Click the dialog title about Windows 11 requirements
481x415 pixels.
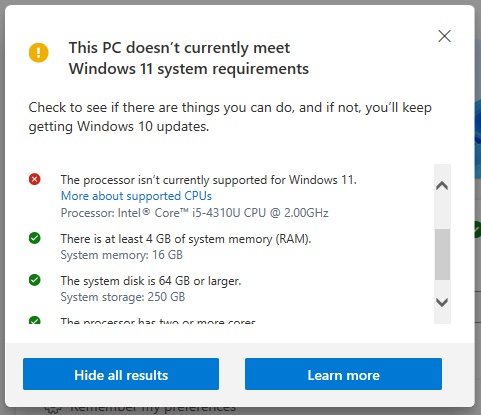point(189,58)
